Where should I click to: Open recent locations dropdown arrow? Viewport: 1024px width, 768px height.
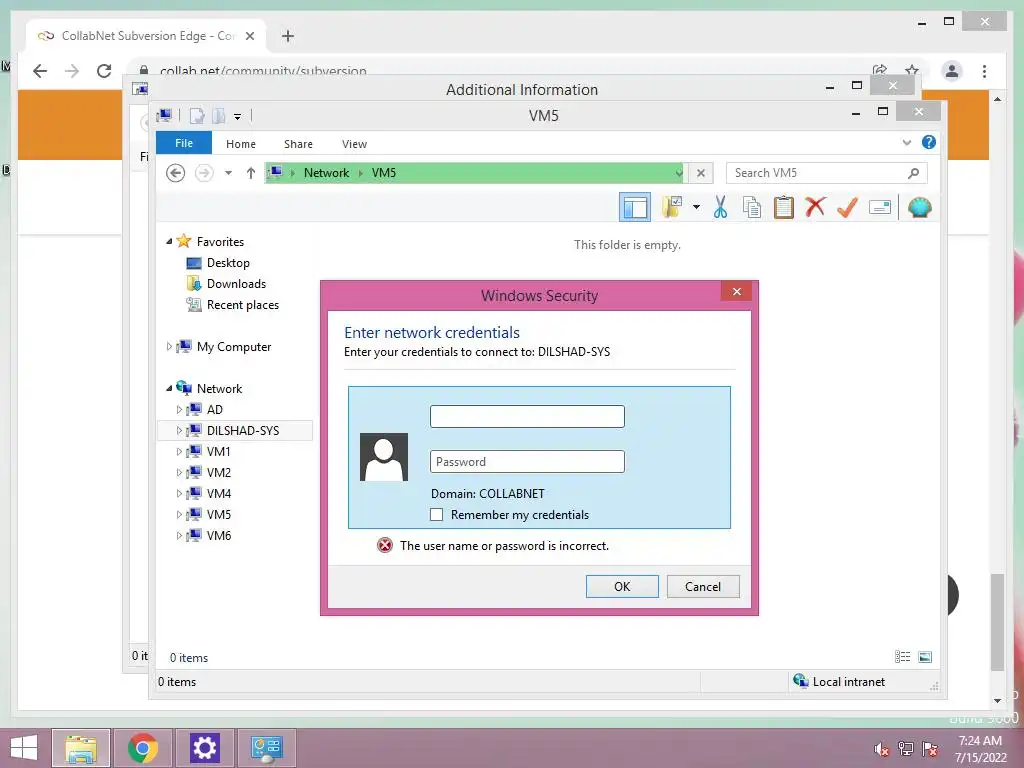point(228,173)
